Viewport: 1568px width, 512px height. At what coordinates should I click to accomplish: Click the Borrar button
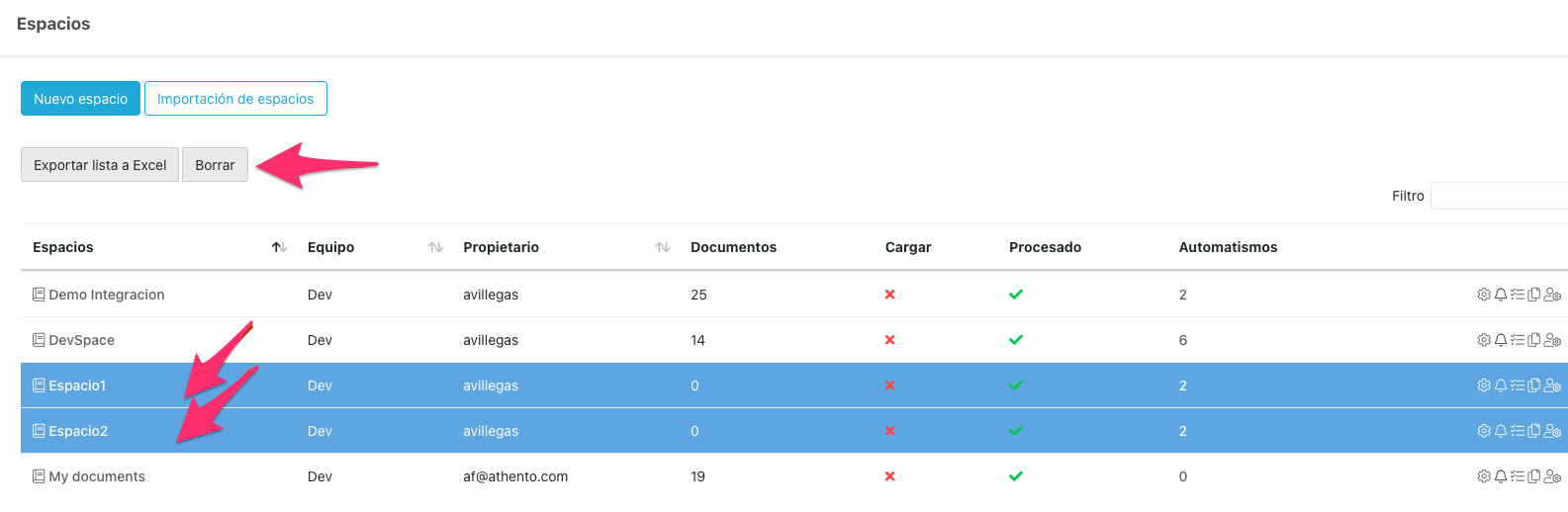pos(215,165)
